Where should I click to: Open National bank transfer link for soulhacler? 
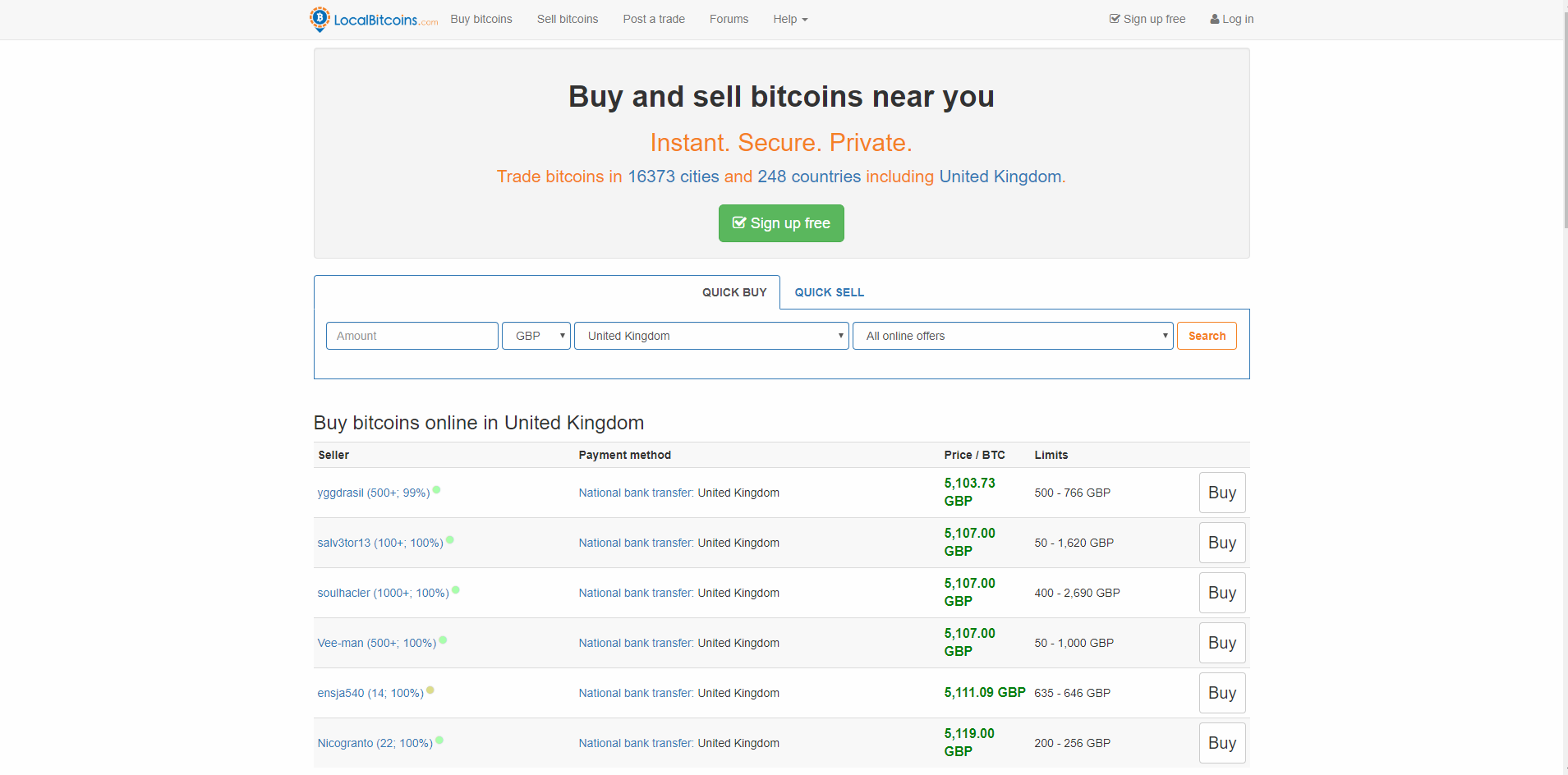click(636, 593)
